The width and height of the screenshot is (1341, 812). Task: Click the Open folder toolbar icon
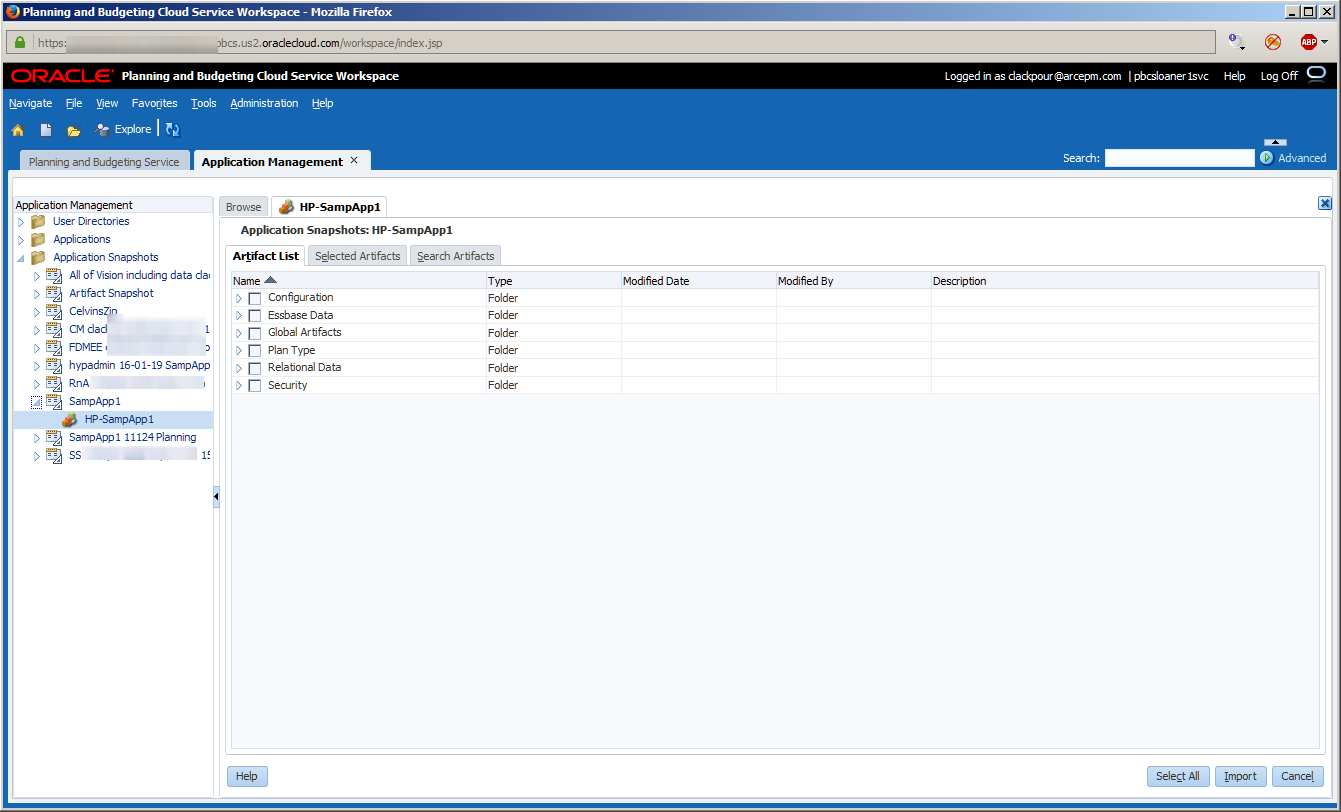click(x=74, y=130)
